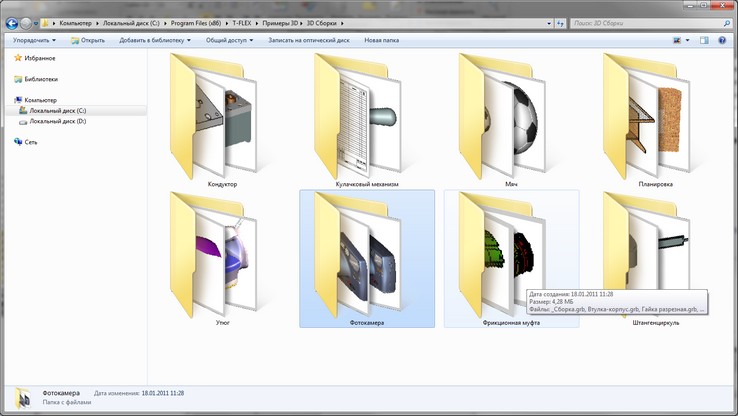Click the Открыть toolbar button
This screenshot has width=738, height=416.
[88, 40]
